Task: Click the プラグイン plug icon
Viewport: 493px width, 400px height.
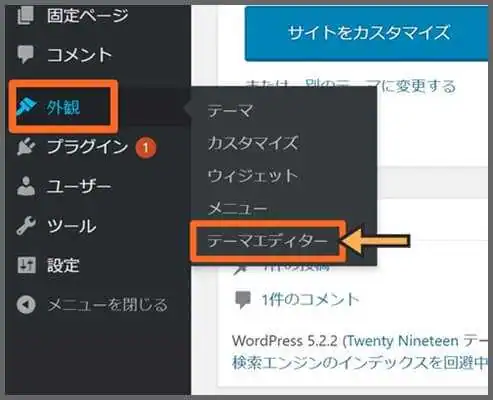Action: [26, 147]
